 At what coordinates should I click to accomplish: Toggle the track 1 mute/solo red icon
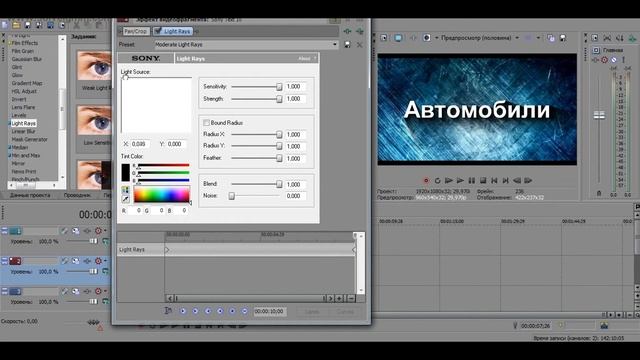[98, 231]
